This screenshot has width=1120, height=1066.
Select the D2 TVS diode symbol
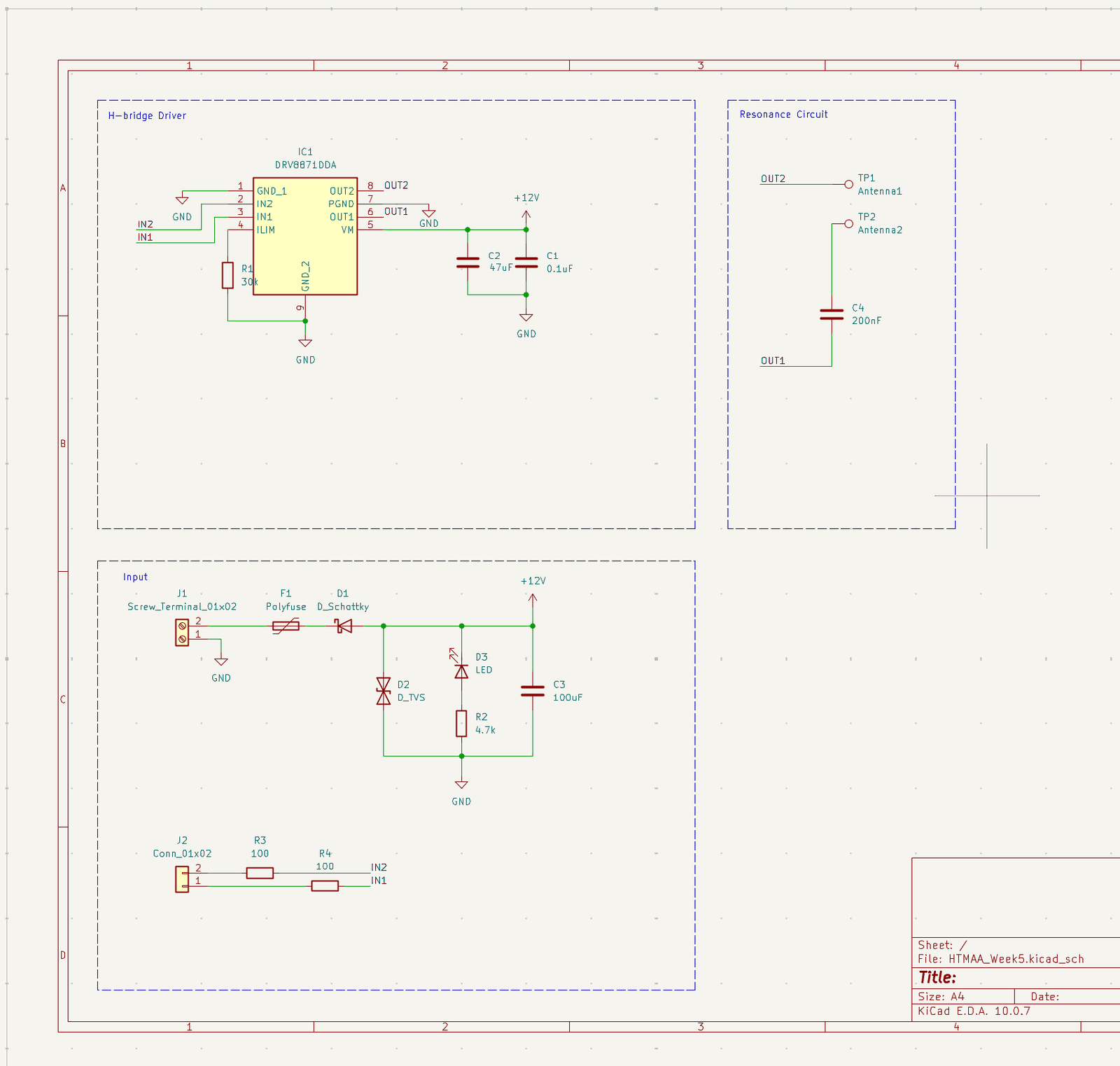tap(384, 691)
